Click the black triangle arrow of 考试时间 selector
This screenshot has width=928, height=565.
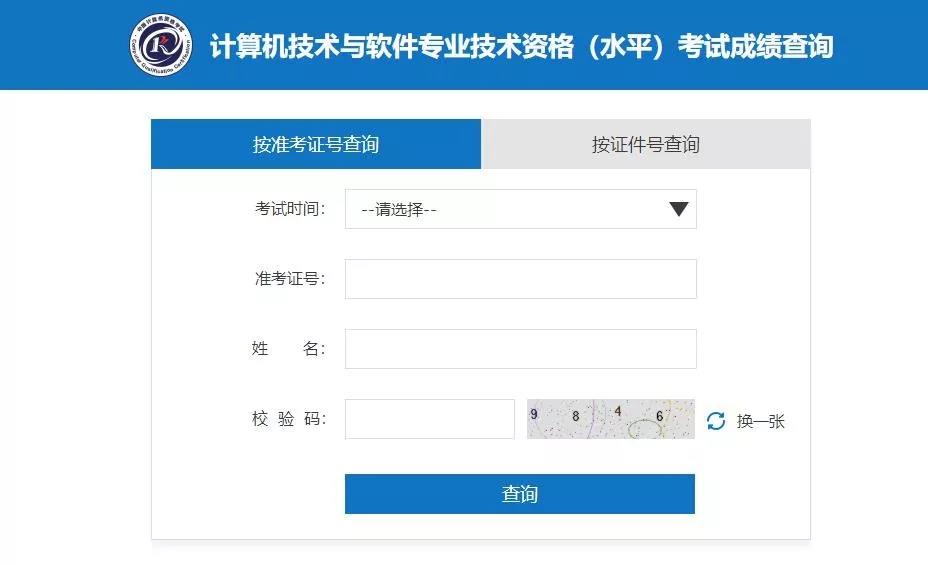coord(678,209)
